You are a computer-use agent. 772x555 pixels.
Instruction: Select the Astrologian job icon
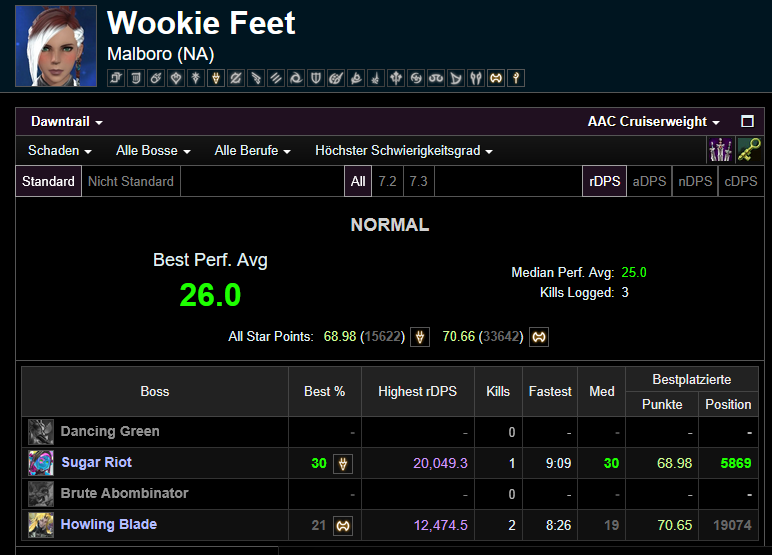pos(116,78)
